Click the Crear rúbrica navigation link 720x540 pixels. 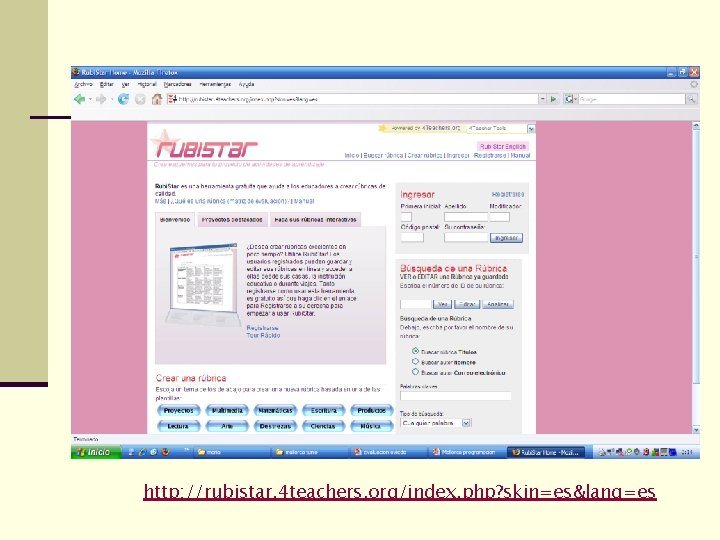[425, 156]
